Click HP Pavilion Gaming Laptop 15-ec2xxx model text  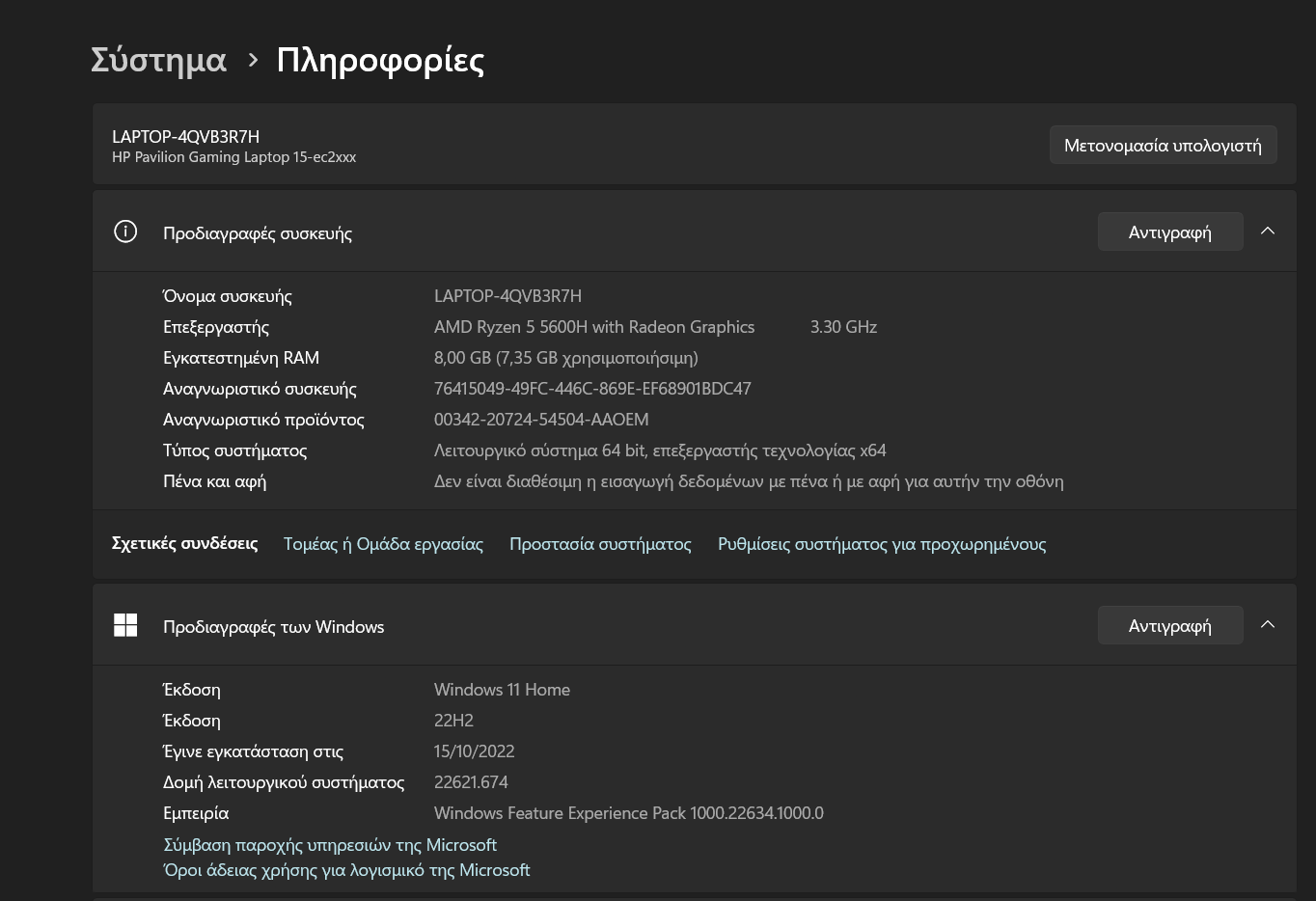click(233, 157)
